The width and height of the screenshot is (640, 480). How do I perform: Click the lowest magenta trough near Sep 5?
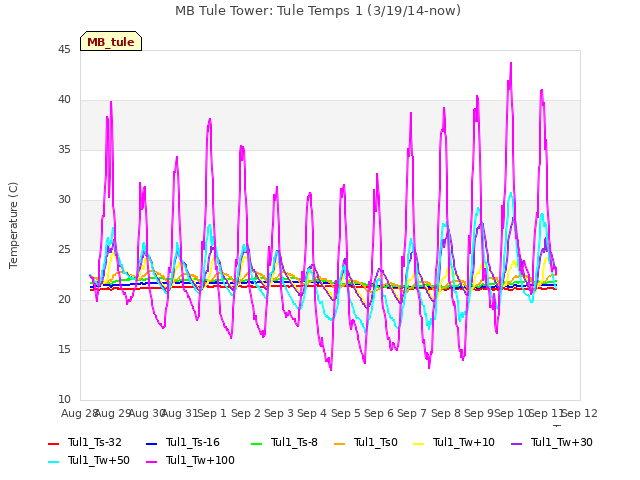(x=331, y=369)
